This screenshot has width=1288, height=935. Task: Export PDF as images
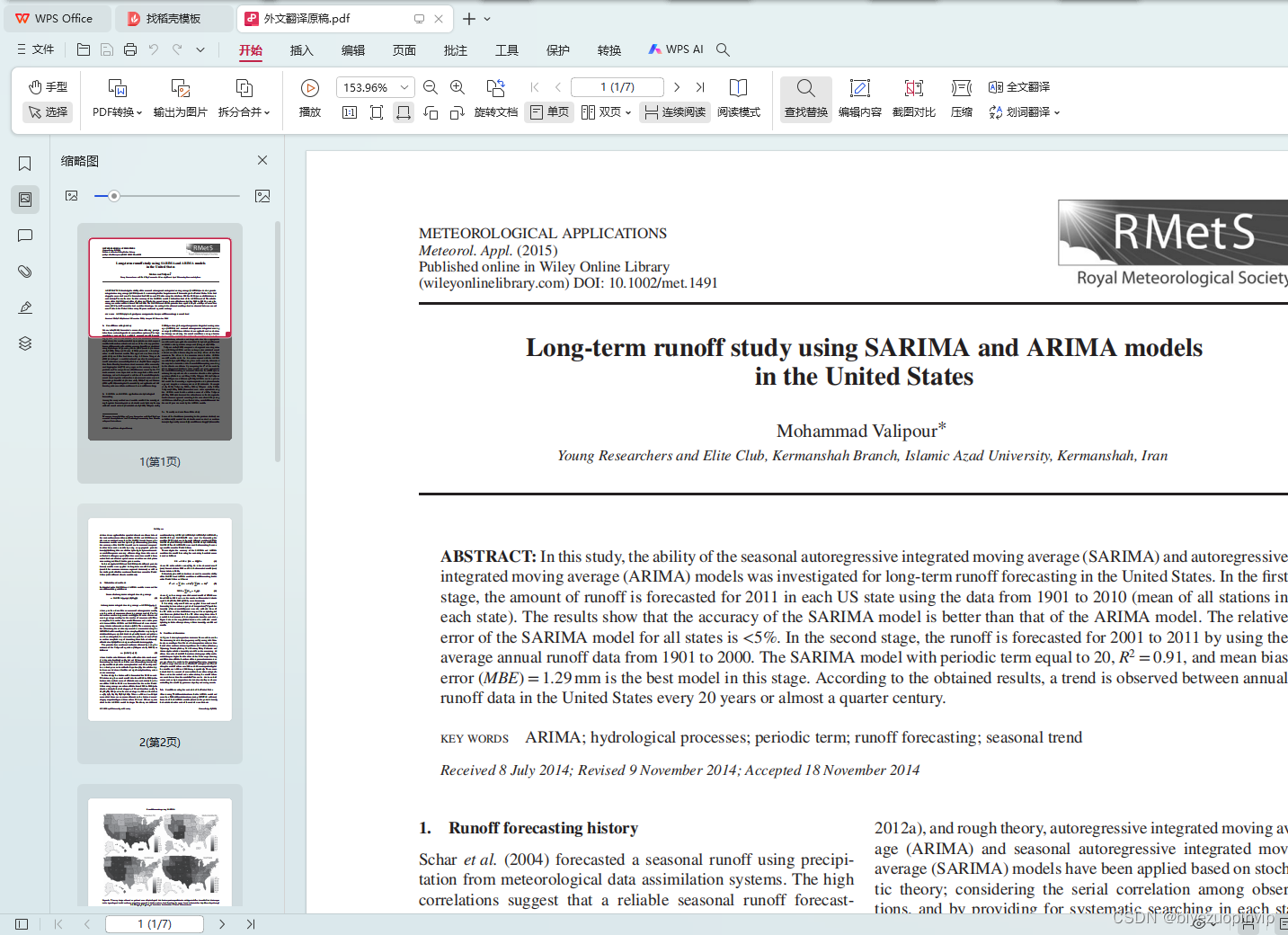pos(180,98)
